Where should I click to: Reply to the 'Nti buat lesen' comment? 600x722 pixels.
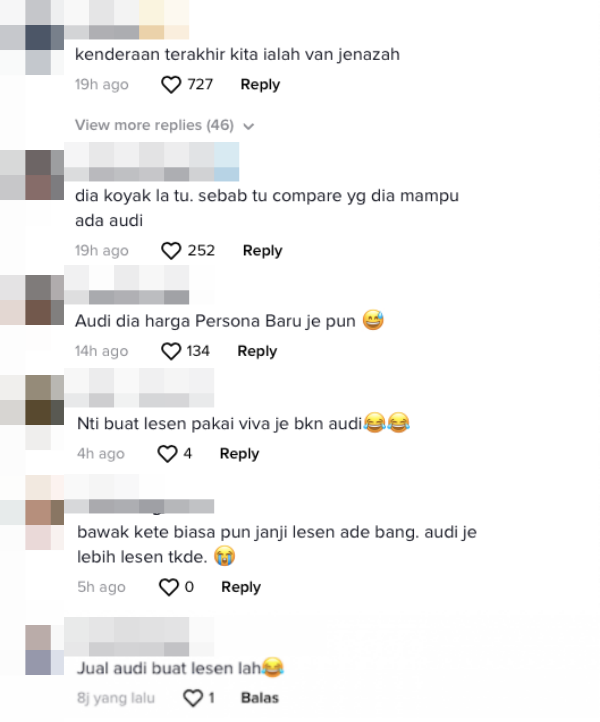click(239, 454)
